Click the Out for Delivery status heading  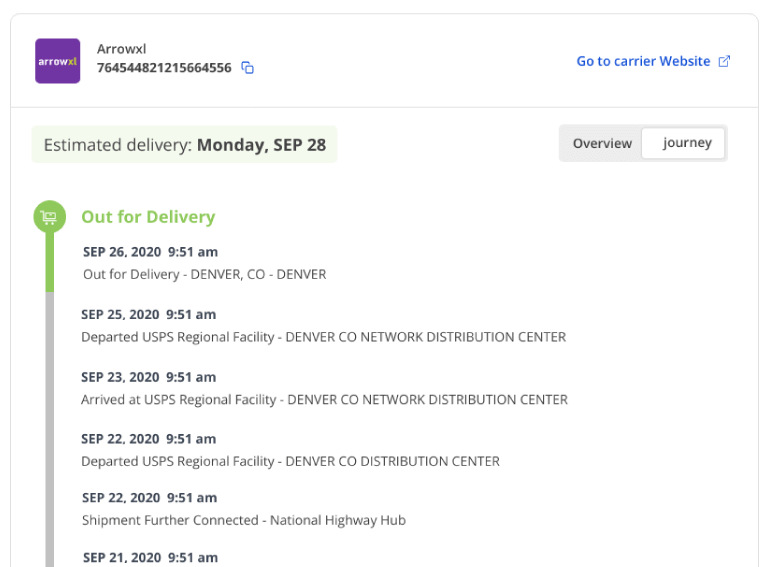[148, 217]
